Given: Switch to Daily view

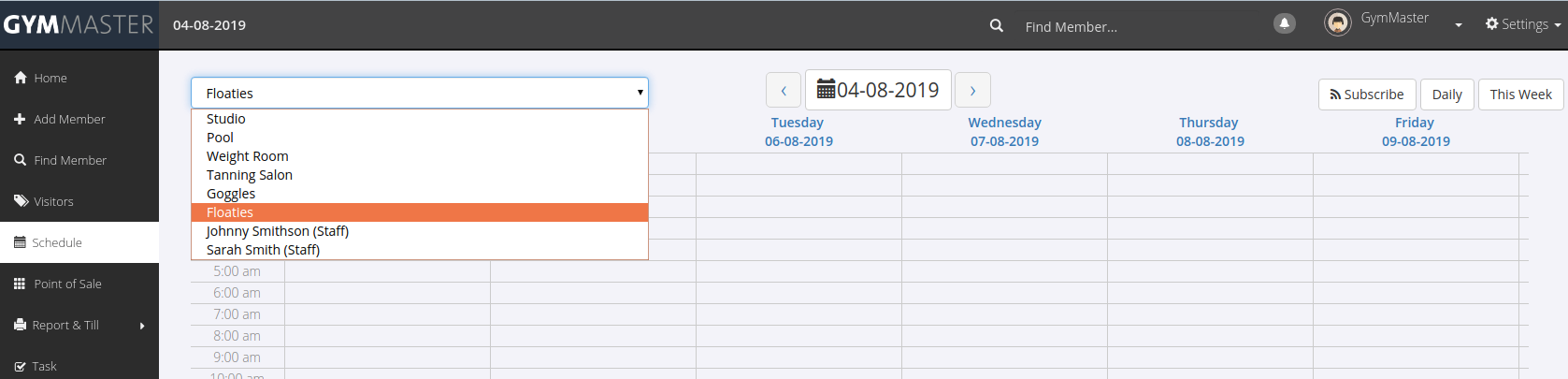Looking at the screenshot, I should pos(1446,95).
